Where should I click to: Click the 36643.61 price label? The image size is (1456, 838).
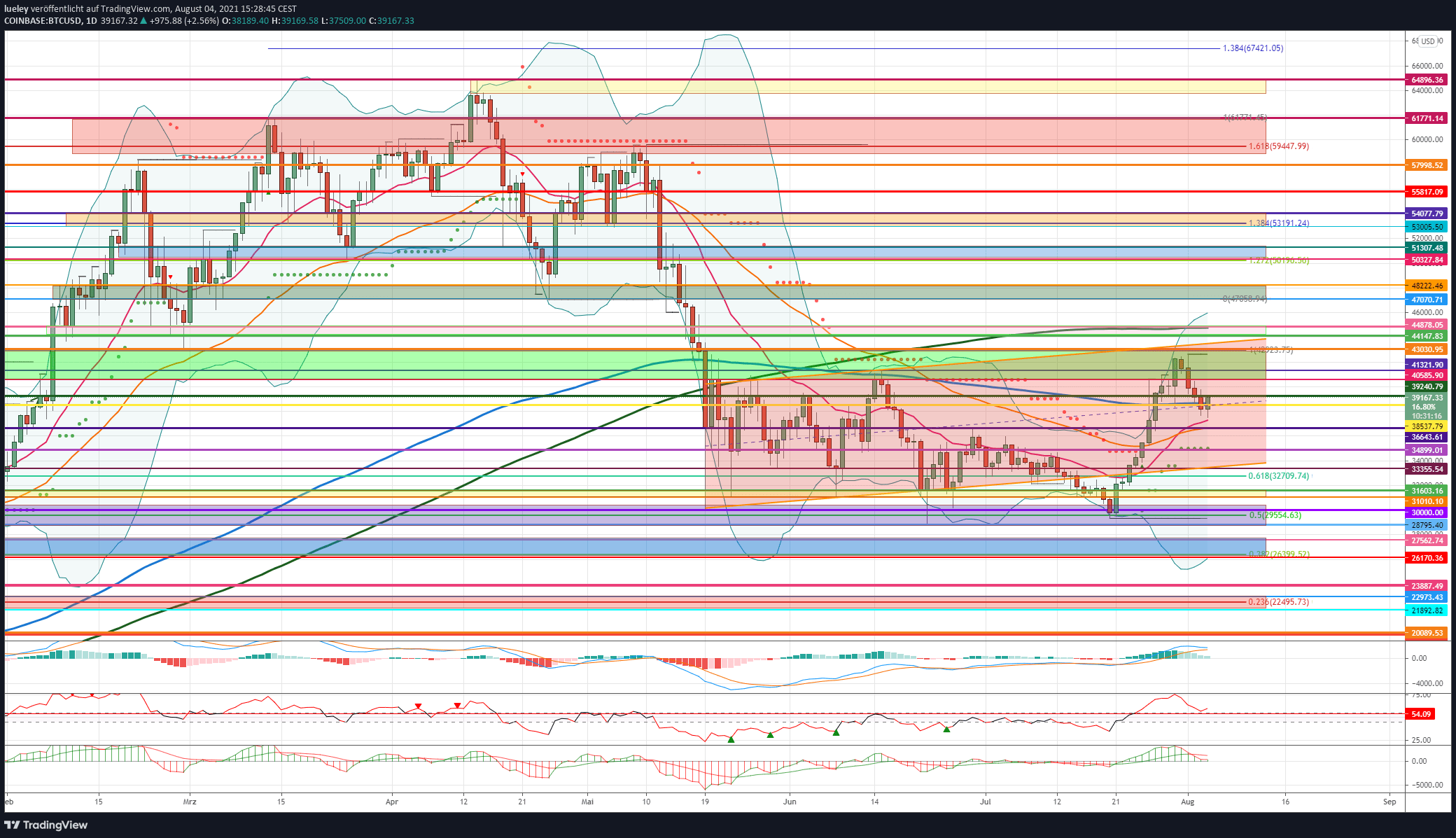1427,437
